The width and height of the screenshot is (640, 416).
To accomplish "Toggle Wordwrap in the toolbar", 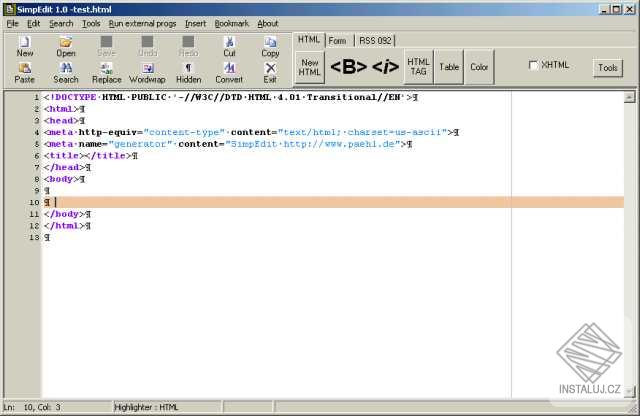I will [x=147, y=73].
